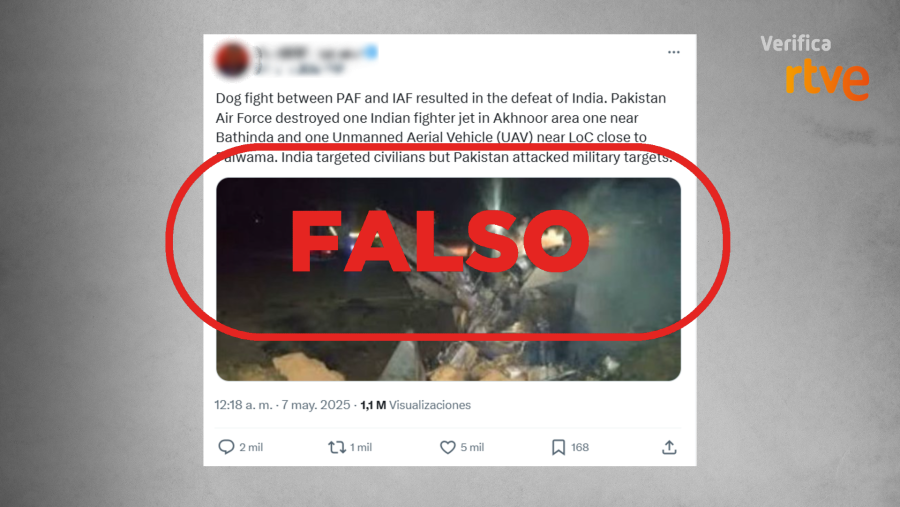Click the Verifica watermark text

(x=796, y=44)
